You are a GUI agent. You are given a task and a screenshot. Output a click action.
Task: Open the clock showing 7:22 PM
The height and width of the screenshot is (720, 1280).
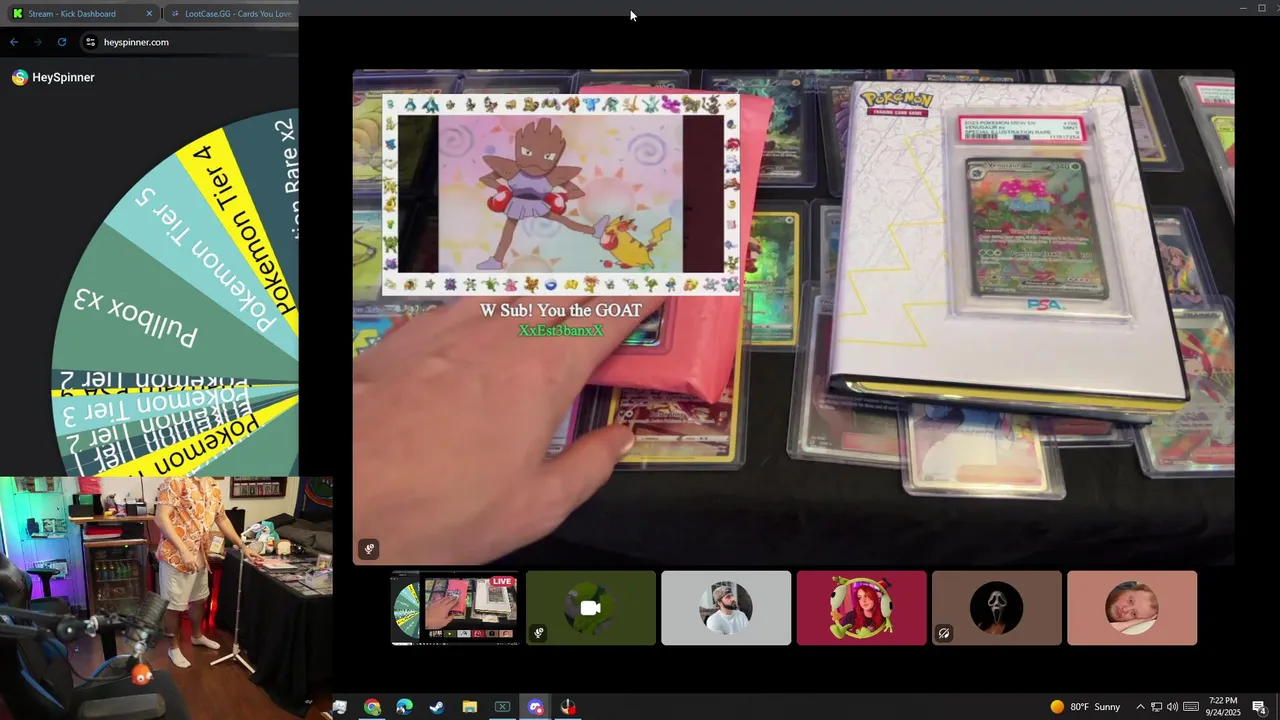click(x=1223, y=707)
